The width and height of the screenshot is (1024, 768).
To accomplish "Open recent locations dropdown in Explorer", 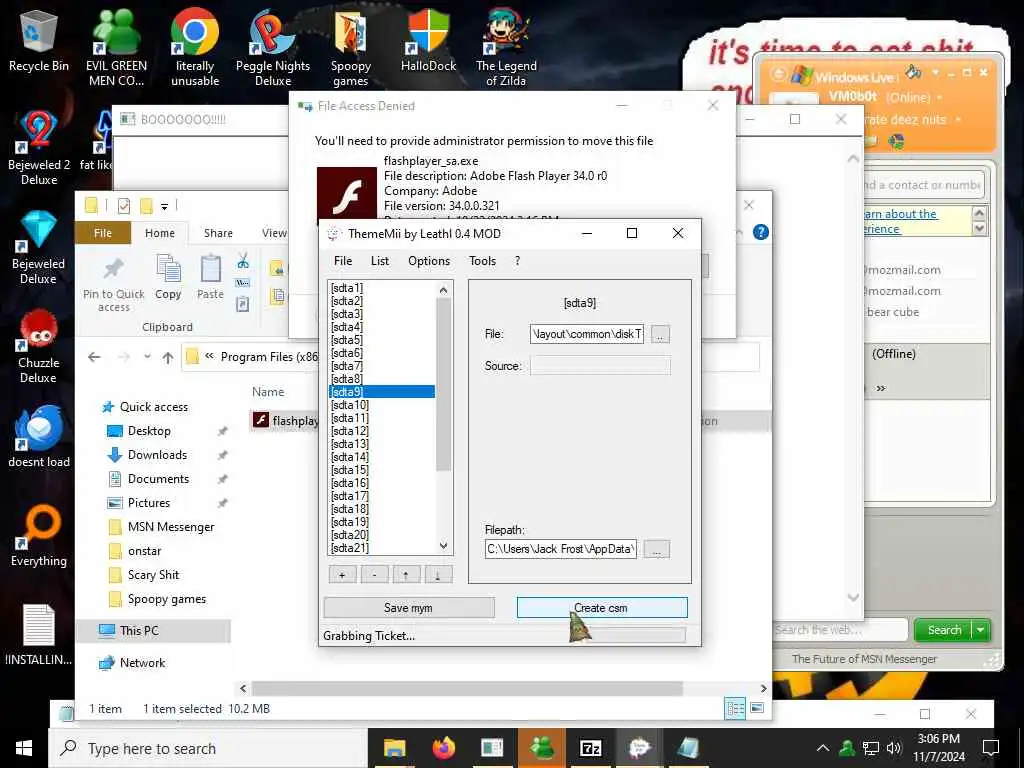I will pyautogui.click(x=148, y=357).
